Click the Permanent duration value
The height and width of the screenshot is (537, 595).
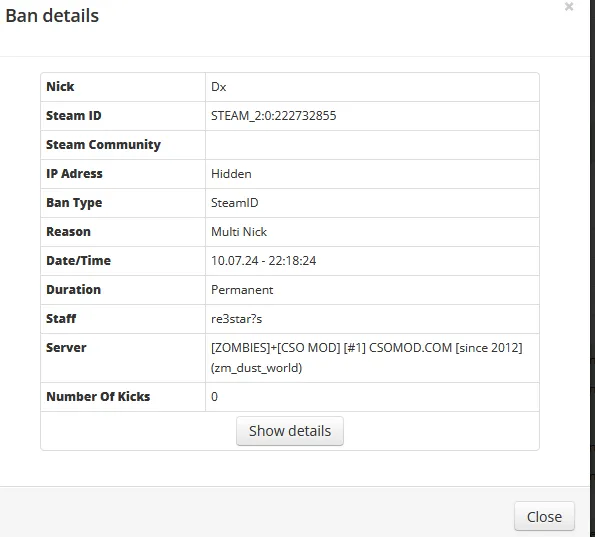point(242,290)
